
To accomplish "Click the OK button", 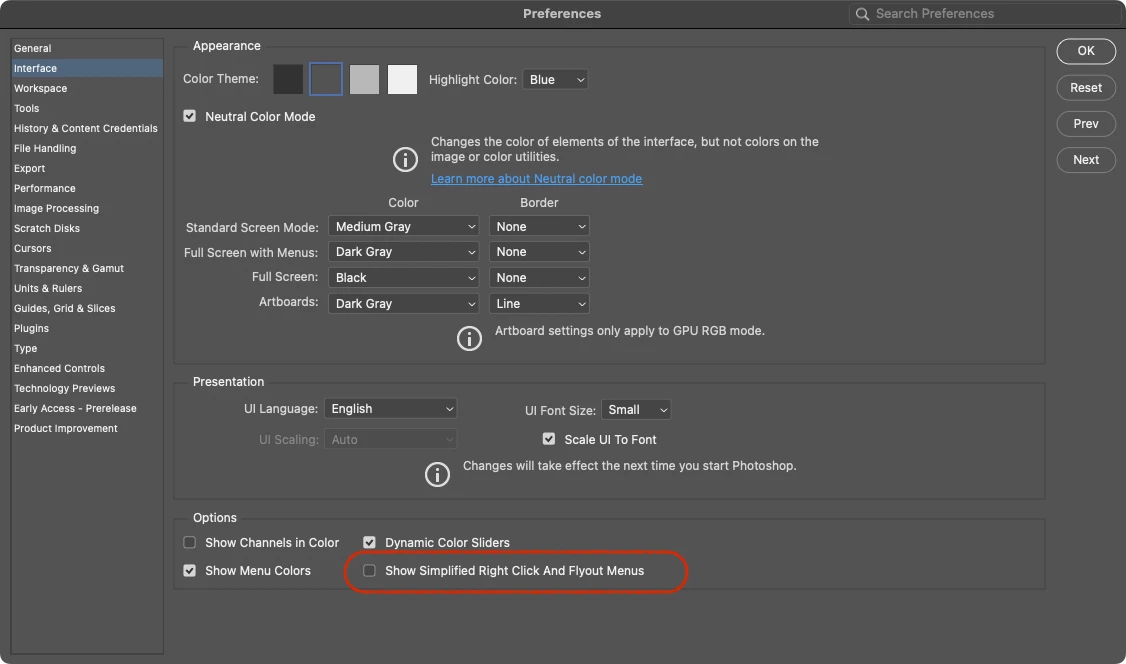I will click(x=1086, y=51).
